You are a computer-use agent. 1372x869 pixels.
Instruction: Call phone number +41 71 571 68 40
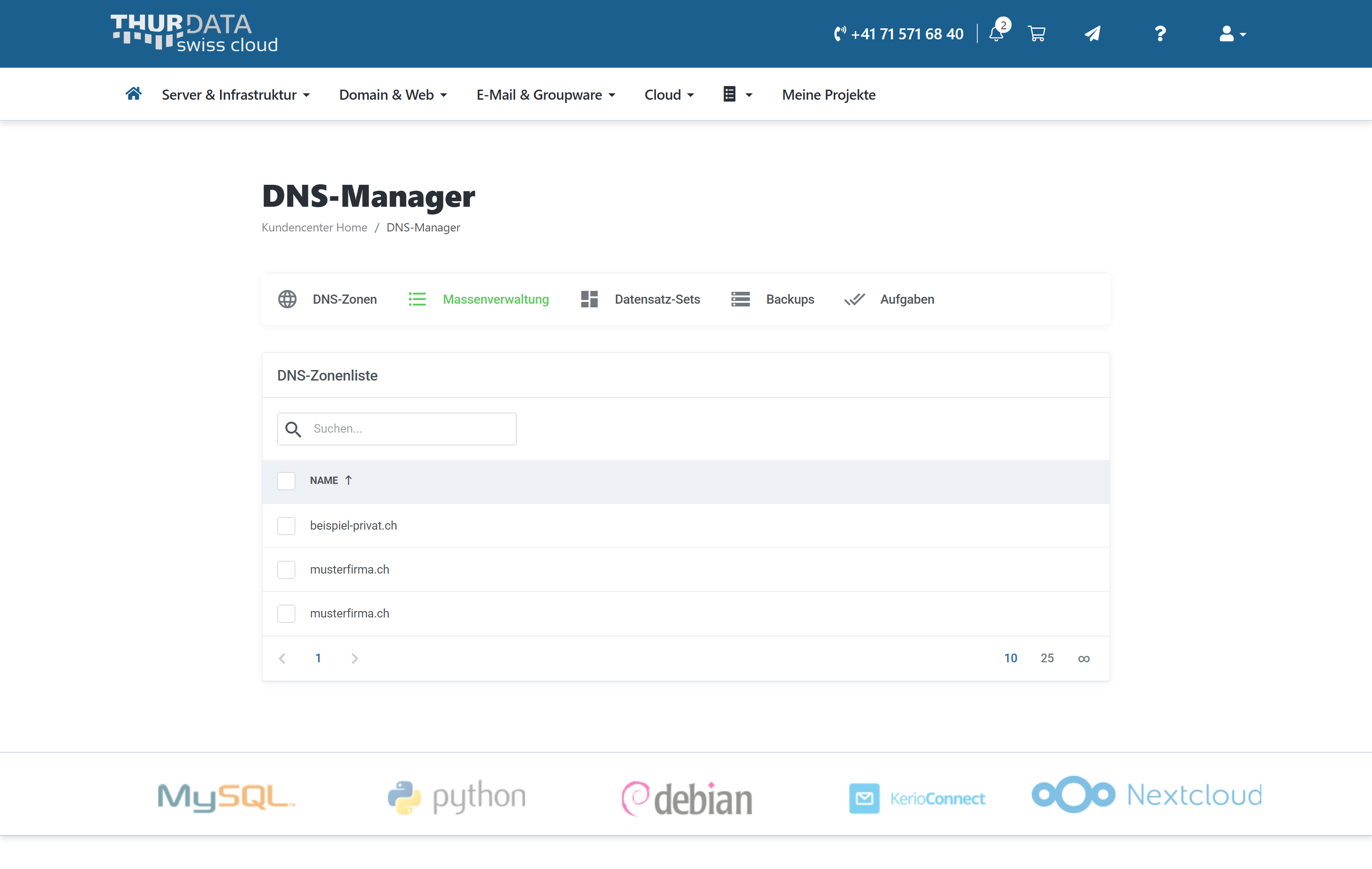tap(899, 34)
